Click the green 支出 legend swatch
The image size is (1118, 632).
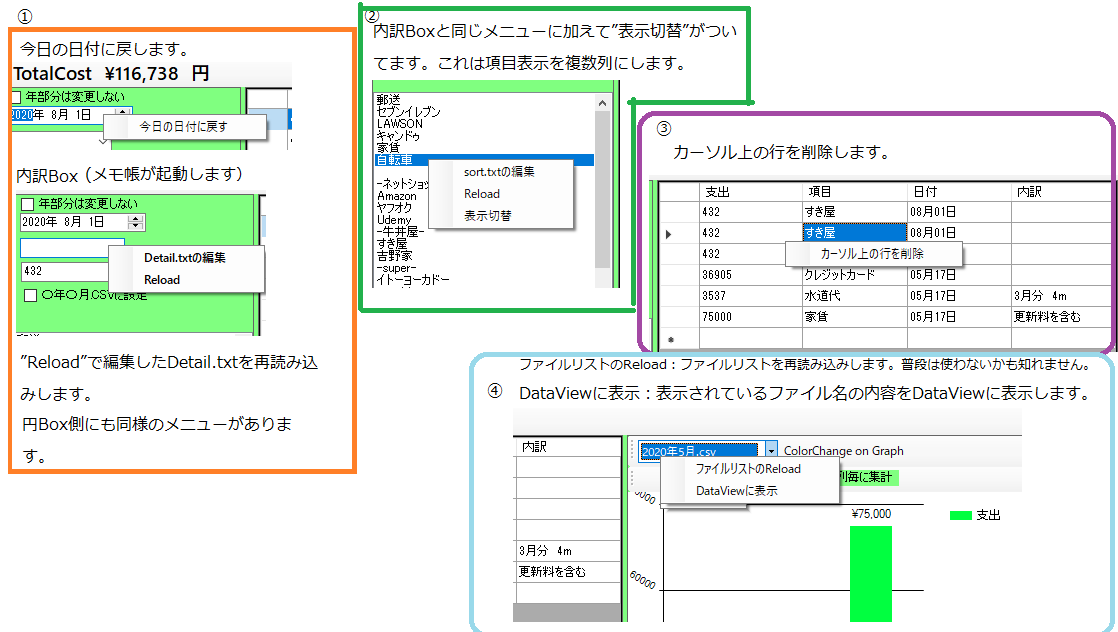coord(961,515)
